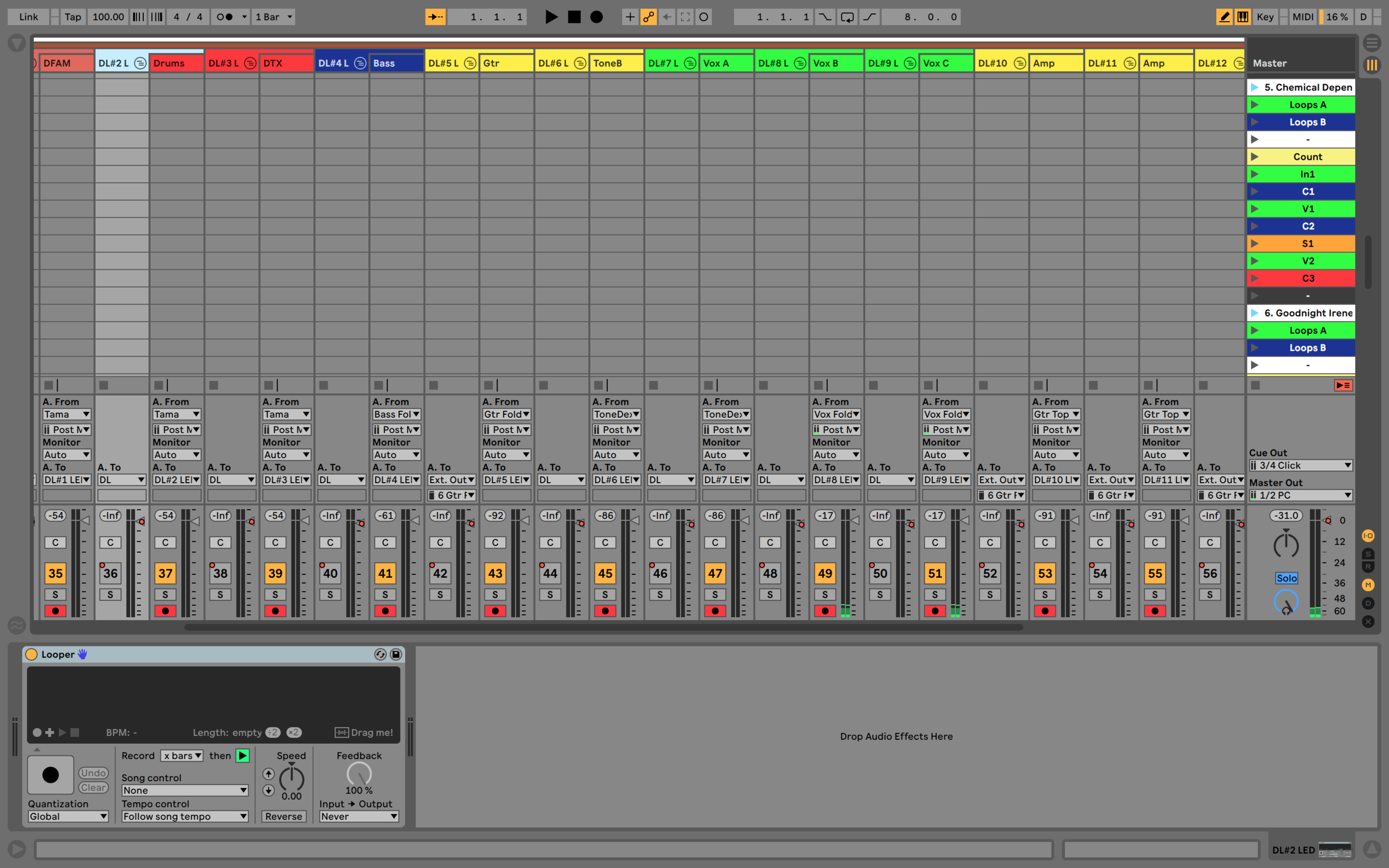Select the Drums track header
This screenshot has width=1389, height=868.
tap(176, 63)
